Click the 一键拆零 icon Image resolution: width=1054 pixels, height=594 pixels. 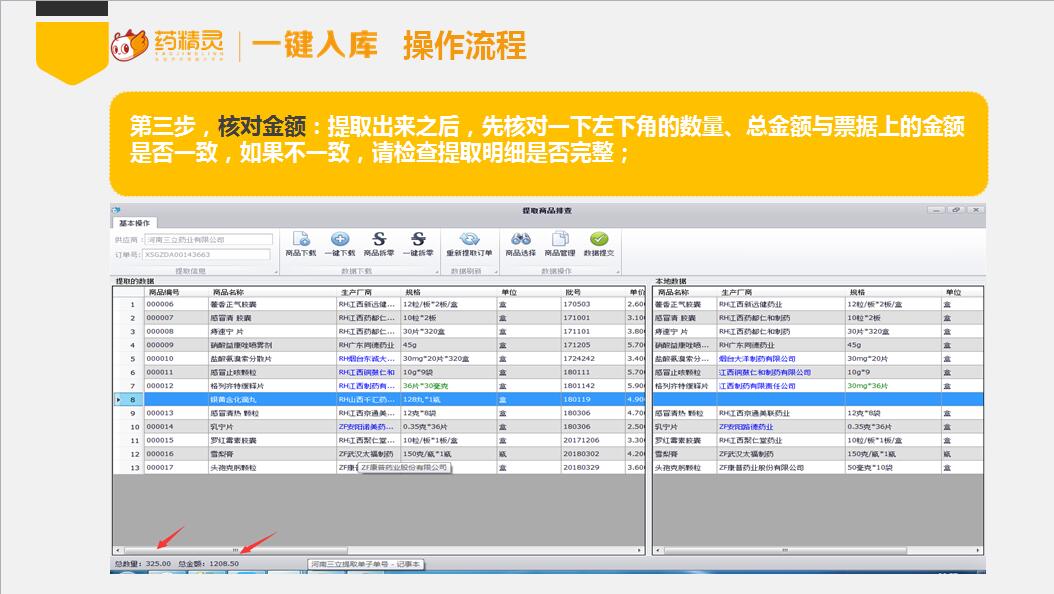pyautogui.click(x=419, y=240)
